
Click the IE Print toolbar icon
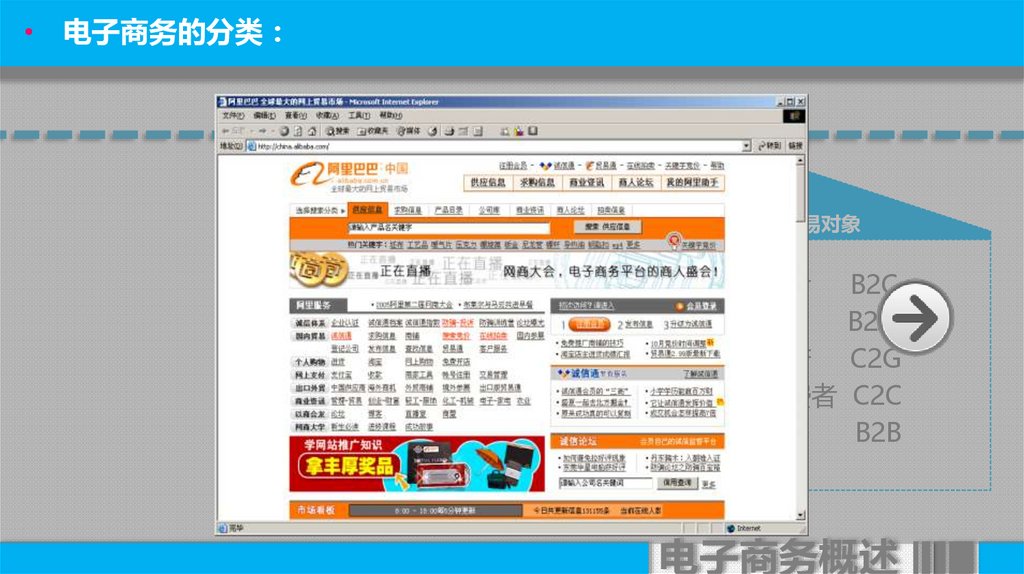(x=464, y=131)
